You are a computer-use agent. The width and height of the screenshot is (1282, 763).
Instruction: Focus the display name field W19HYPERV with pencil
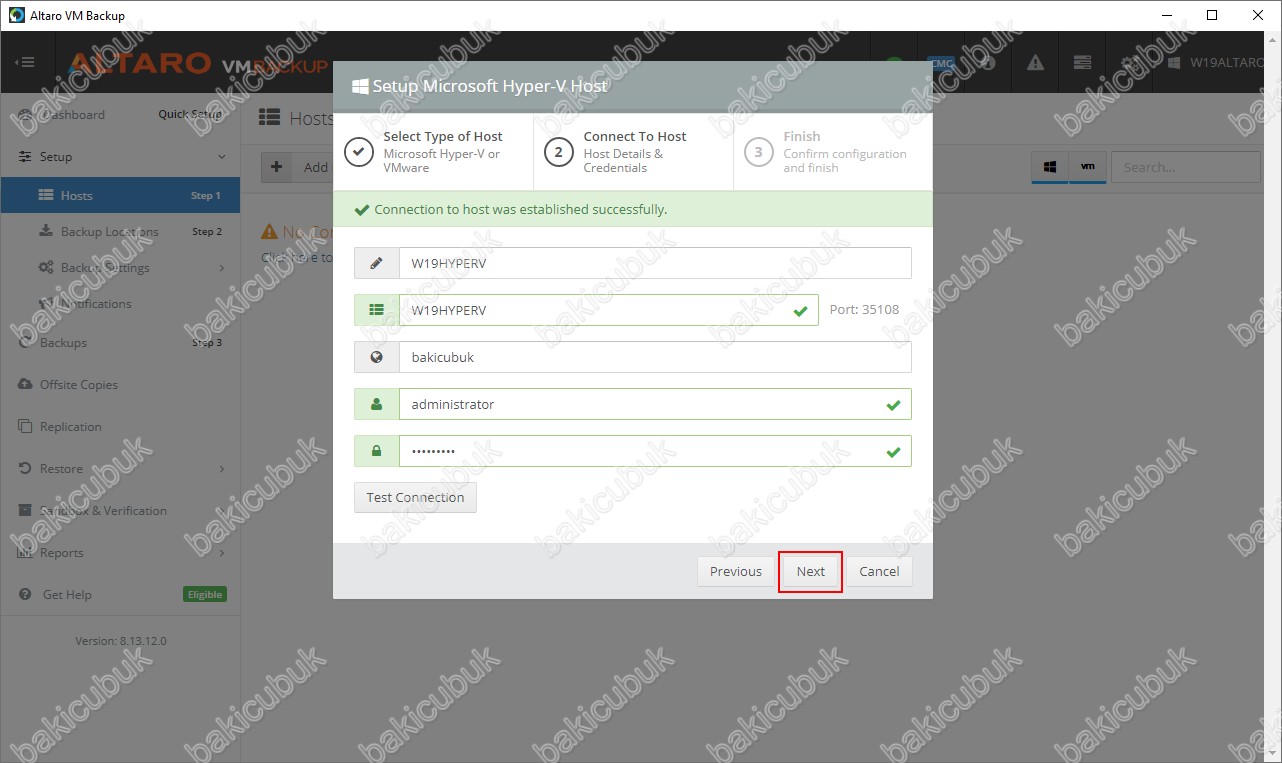pyautogui.click(x=655, y=263)
